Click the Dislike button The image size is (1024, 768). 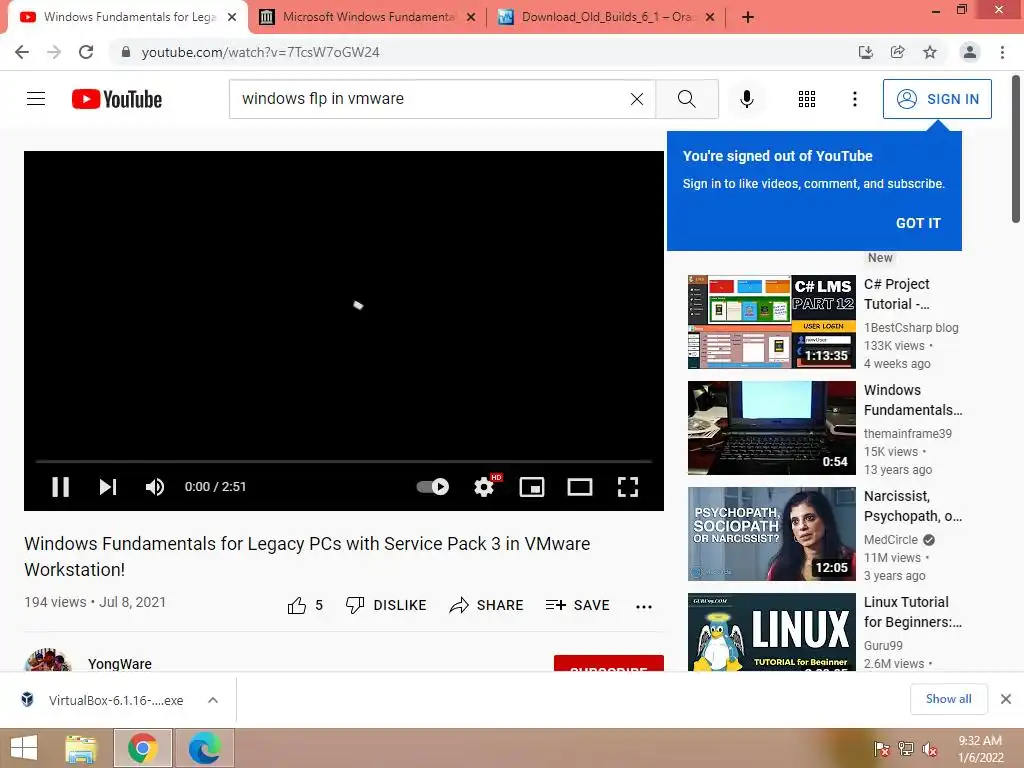pyautogui.click(x=386, y=605)
